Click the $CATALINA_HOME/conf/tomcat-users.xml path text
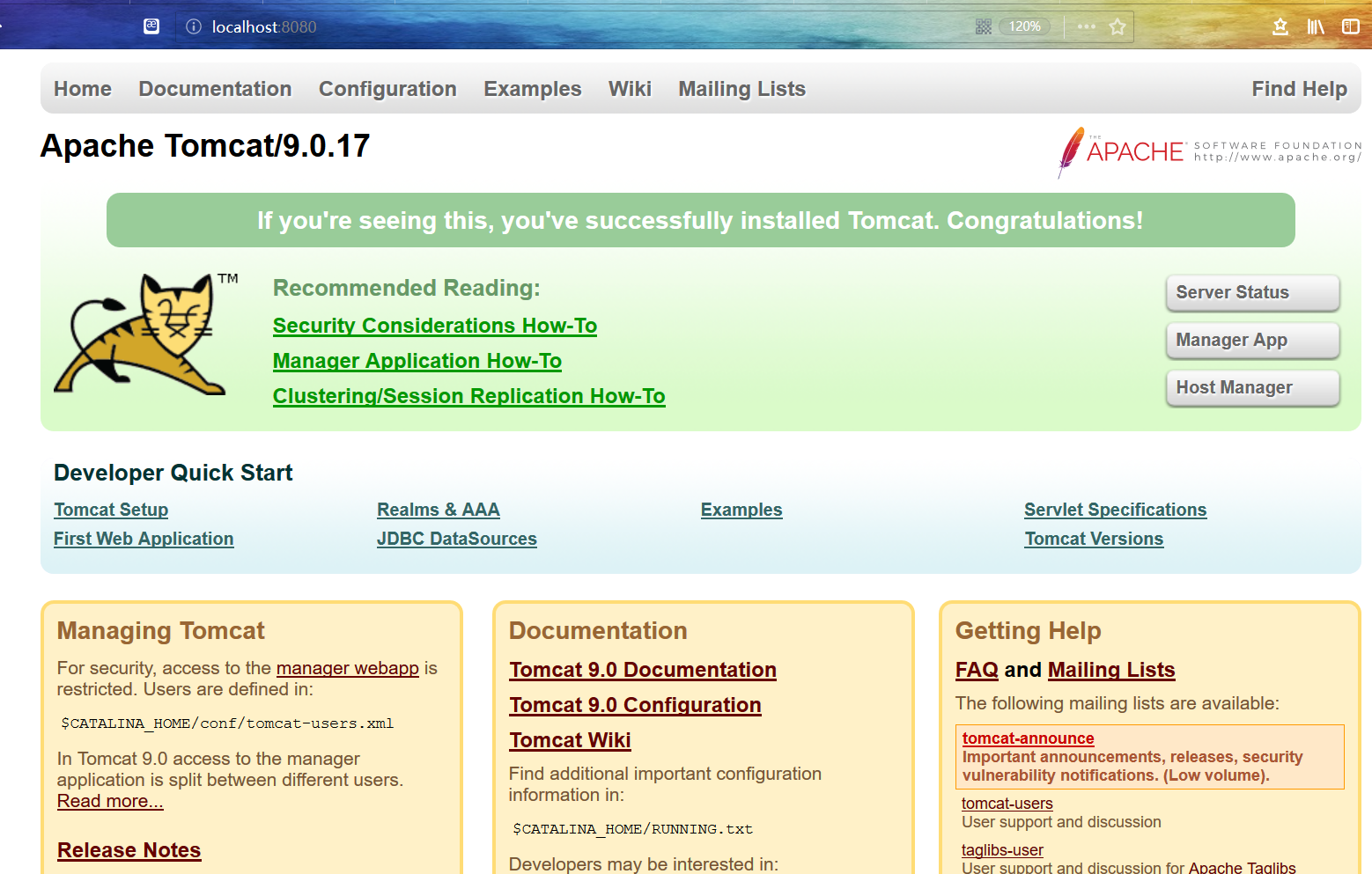Screen dimensions: 1372x874 pos(227,723)
